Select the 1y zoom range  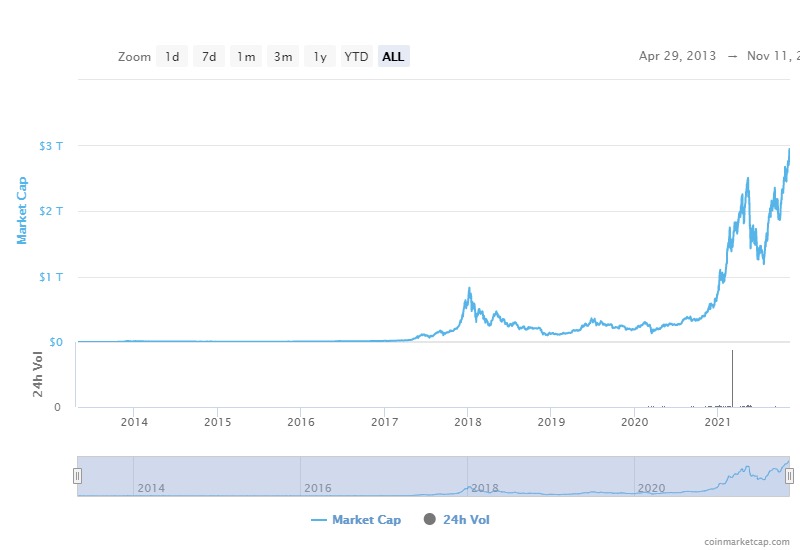click(x=320, y=57)
